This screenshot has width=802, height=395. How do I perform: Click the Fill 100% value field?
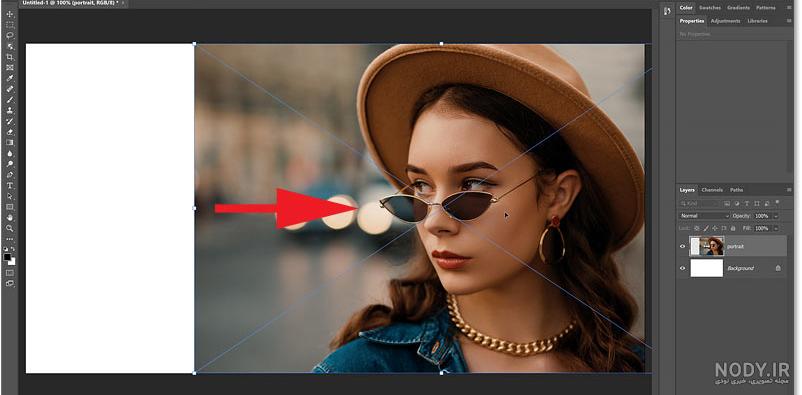coord(763,228)
